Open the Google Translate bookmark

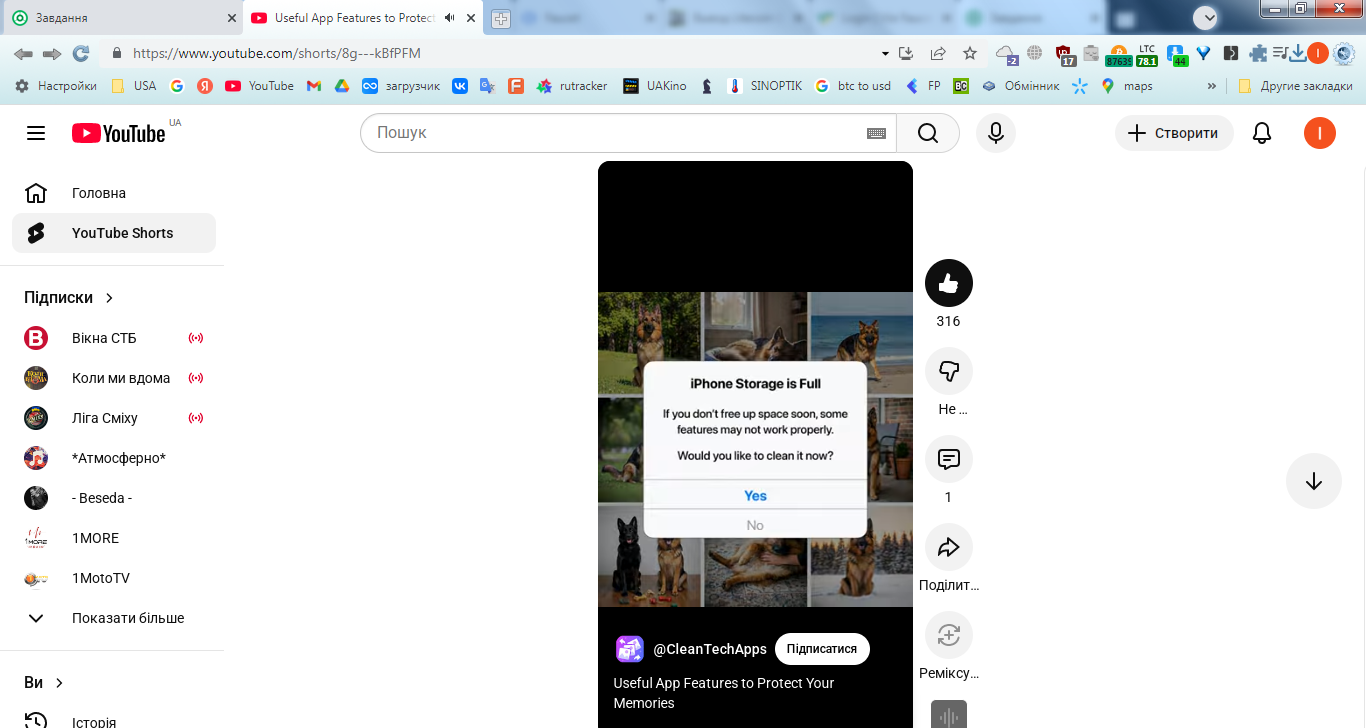pos(488,86)
